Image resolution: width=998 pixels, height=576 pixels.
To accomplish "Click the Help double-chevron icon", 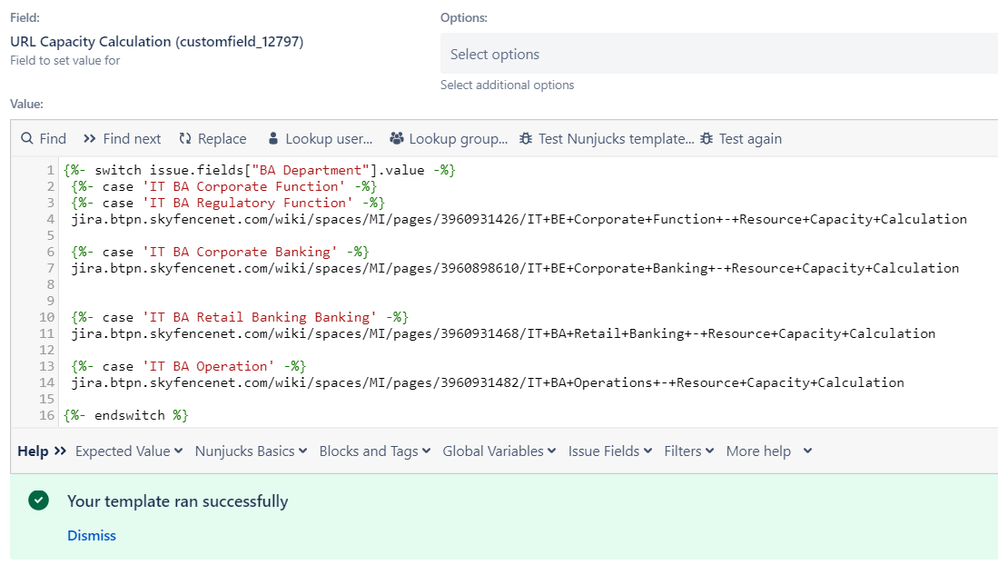I will tap(60, 451).
